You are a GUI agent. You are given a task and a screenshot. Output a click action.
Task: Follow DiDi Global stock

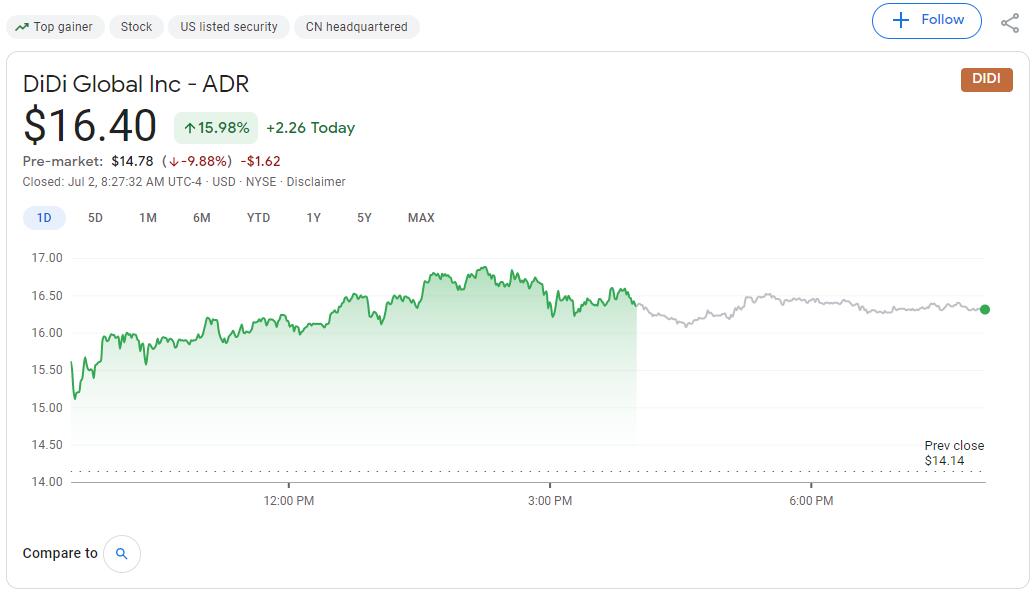[x=926, y=20]
